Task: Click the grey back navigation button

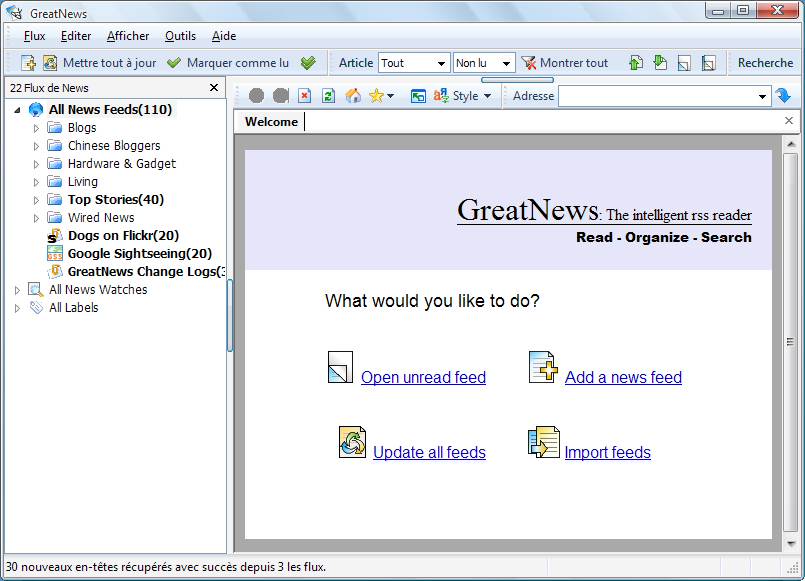Action: click(x=256, y=95)
